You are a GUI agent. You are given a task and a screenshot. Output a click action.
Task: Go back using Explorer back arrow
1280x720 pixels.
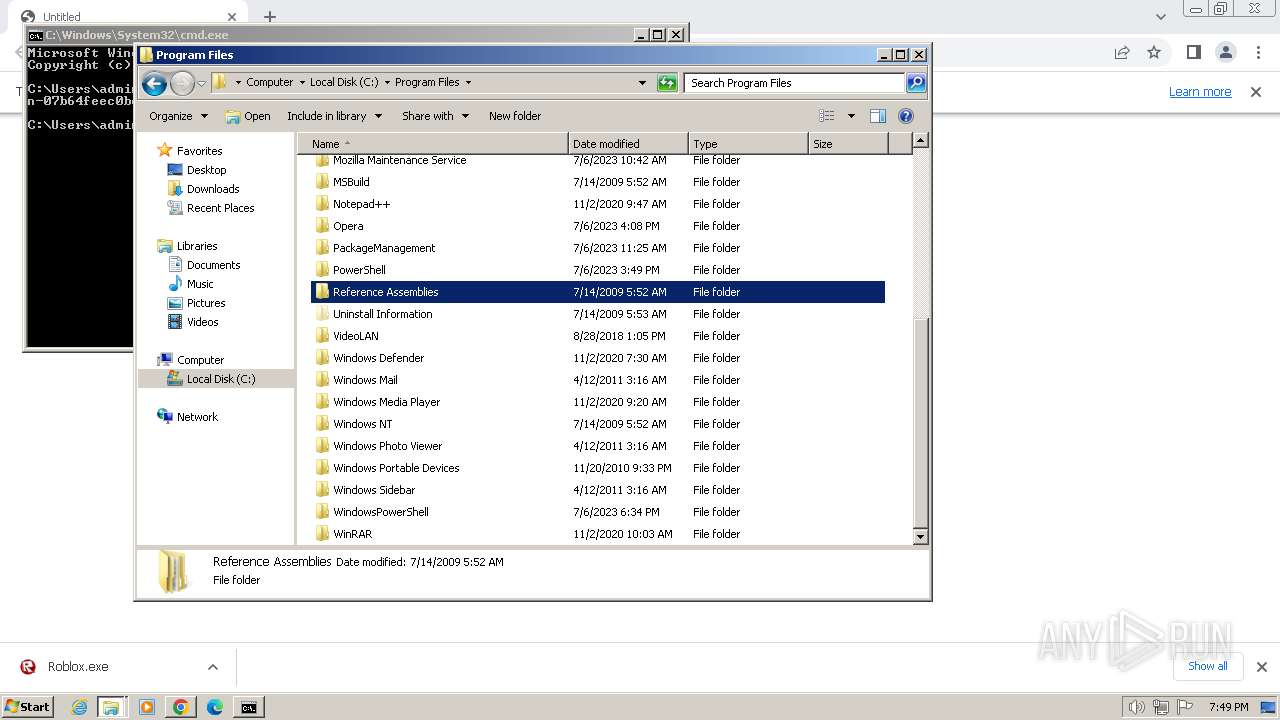pyautogui.click(x=154, y=83)
